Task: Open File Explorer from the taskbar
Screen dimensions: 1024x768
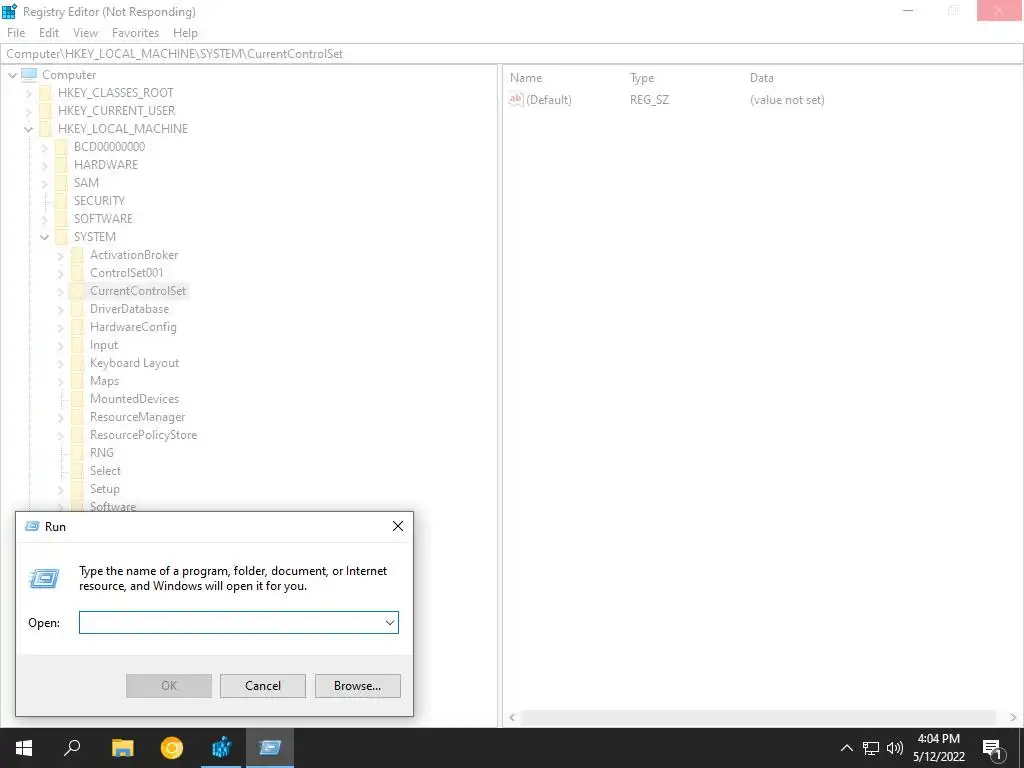Action: [122, 748]
